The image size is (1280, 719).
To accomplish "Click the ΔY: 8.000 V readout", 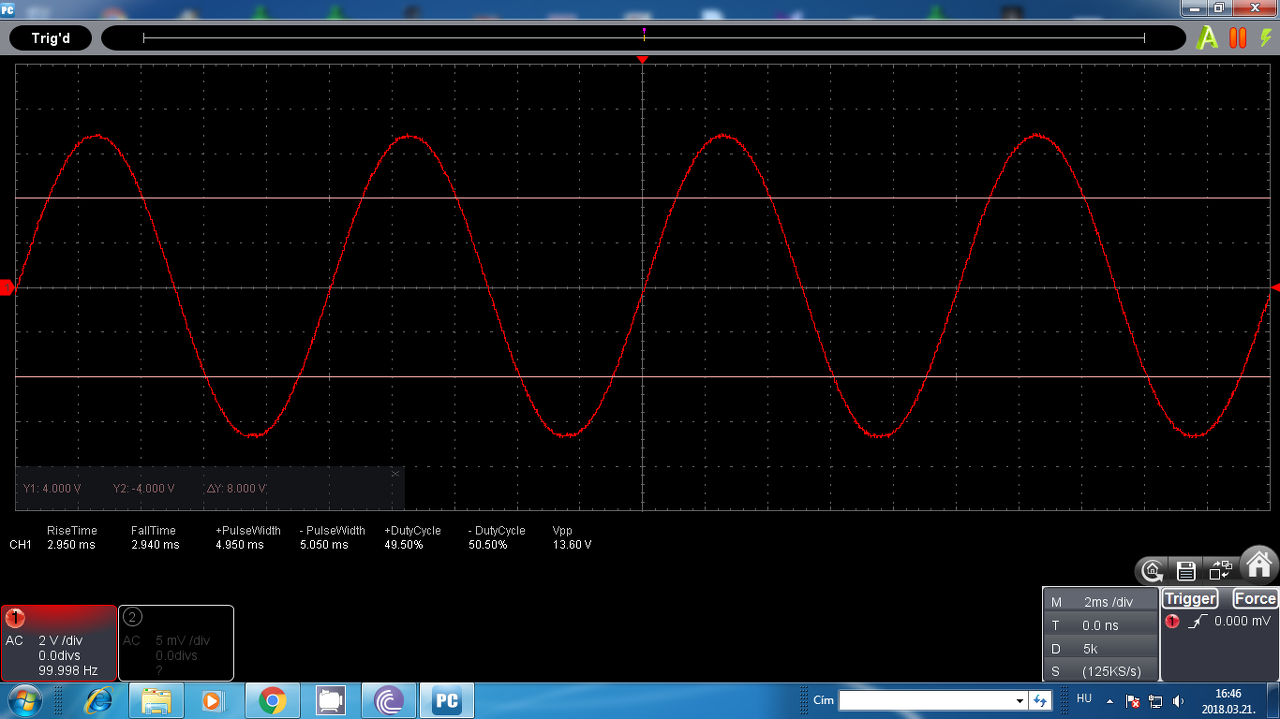I will 237,488.
